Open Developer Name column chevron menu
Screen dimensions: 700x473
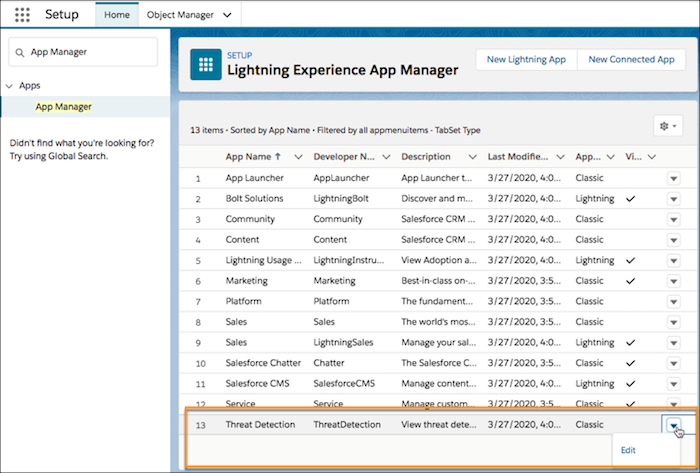(x=387, y=157)
